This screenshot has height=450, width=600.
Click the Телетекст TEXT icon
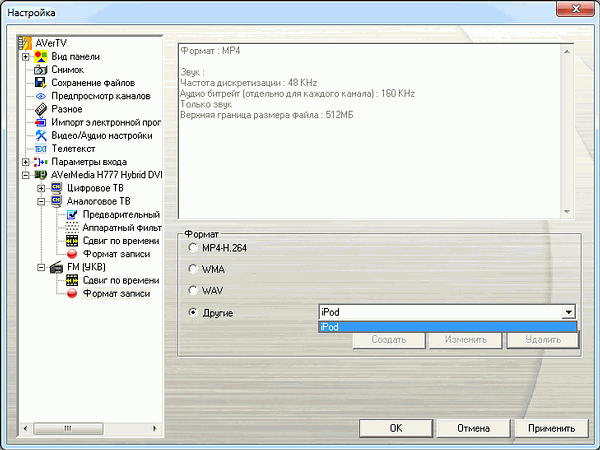pos(41,149)
